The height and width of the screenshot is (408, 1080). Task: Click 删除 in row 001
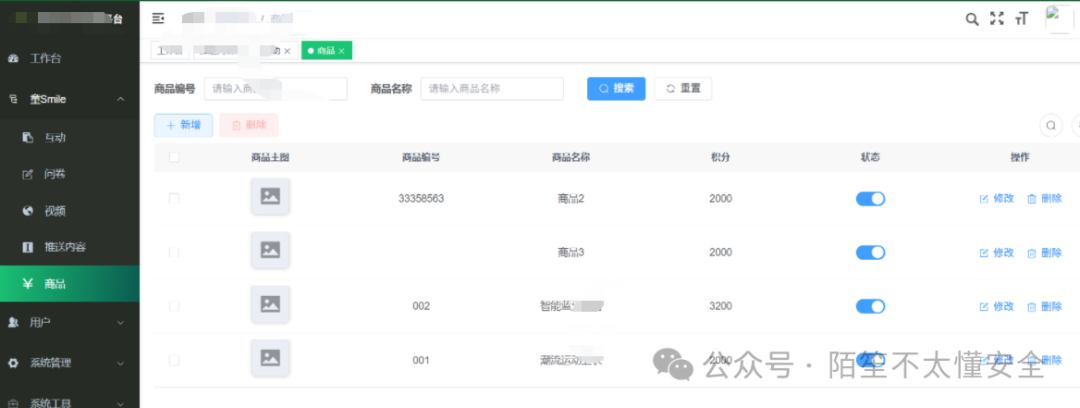(1044, 360)
